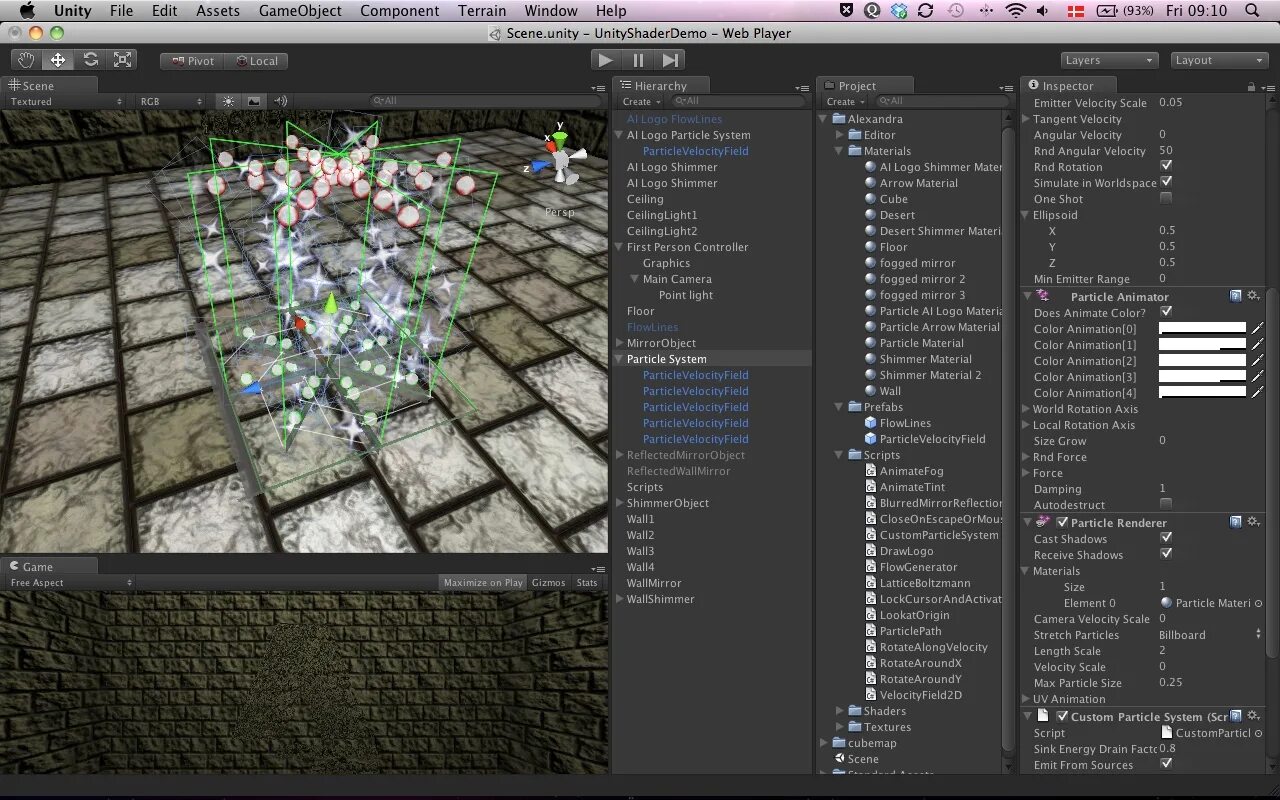Expand the Shaders folder
Image resolution: width=1280 pixels, height=800 pixels.
[840, 711]
